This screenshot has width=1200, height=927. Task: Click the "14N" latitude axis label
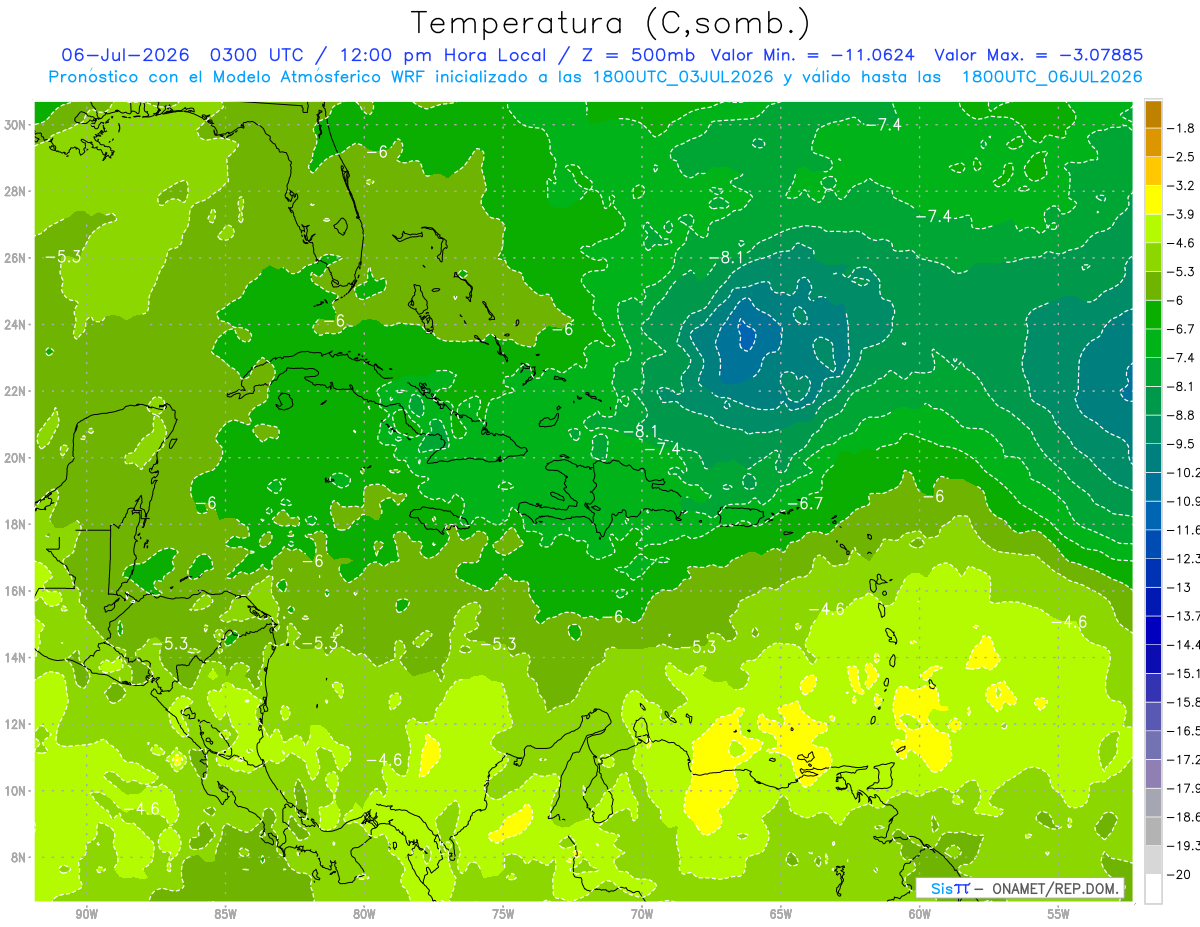(x=15, y=658)
